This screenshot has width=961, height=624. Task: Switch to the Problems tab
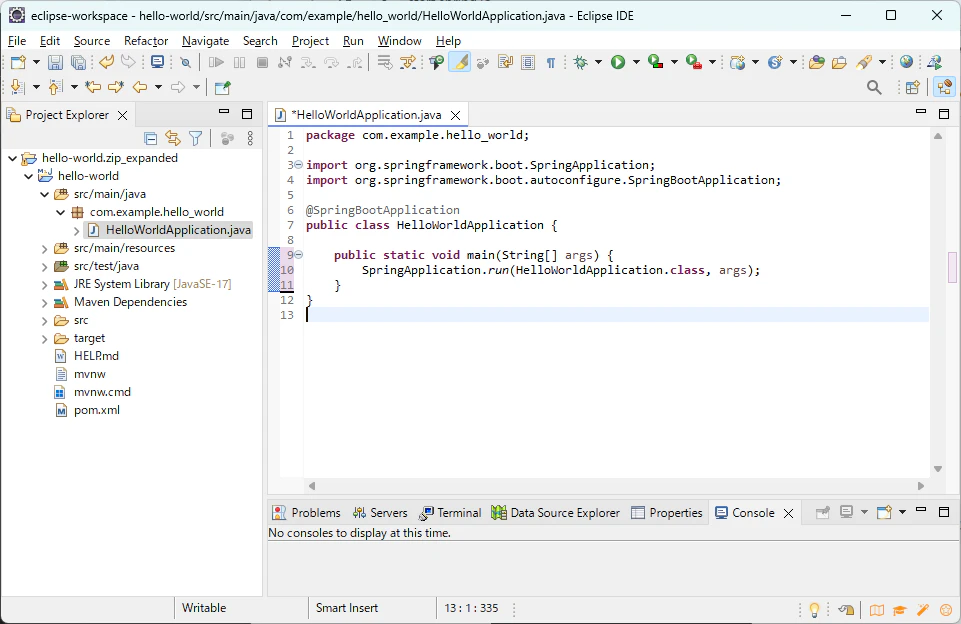306,513
